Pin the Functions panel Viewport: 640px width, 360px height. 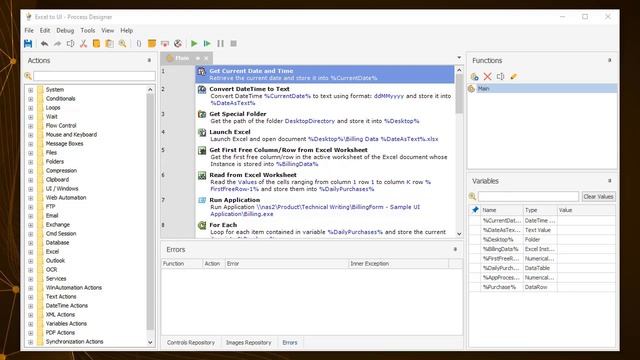tap(610, 60)
